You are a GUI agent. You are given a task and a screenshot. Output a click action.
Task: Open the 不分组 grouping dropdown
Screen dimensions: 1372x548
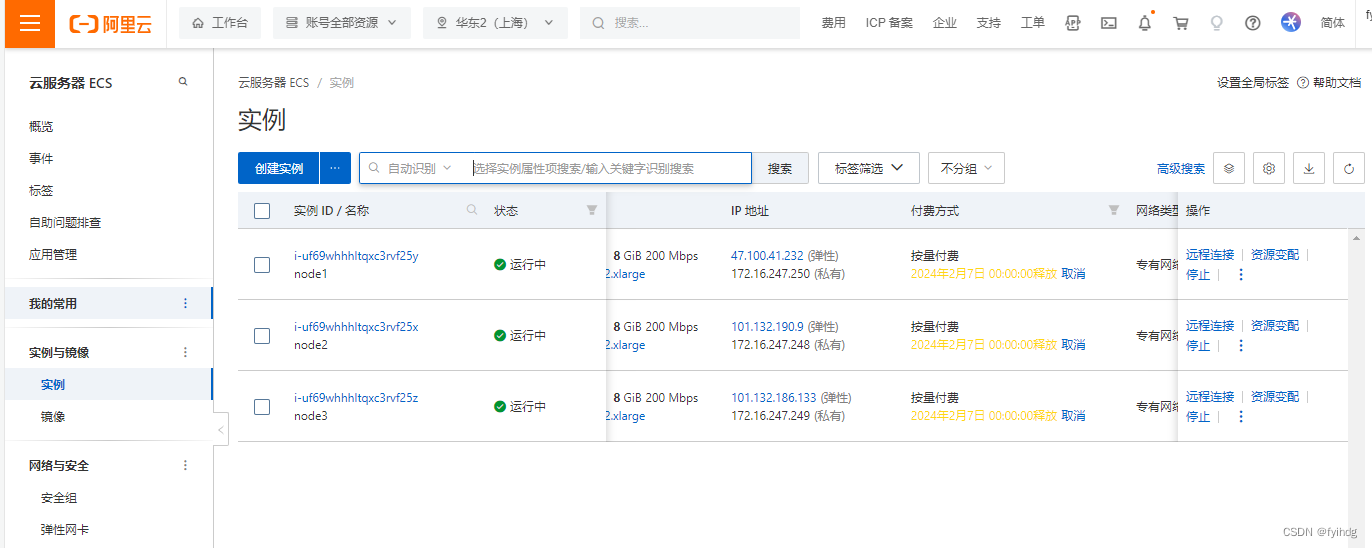coord(966,168)
